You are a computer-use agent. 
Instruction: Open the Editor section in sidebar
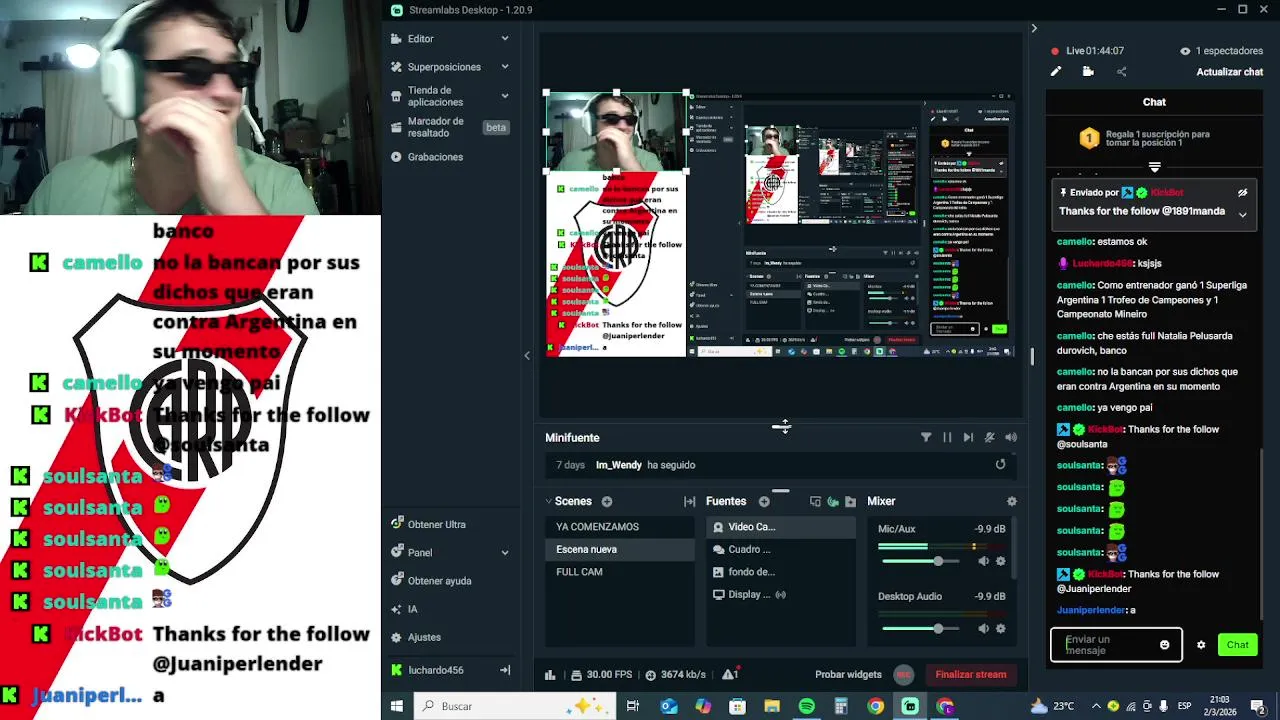(420, 39)
